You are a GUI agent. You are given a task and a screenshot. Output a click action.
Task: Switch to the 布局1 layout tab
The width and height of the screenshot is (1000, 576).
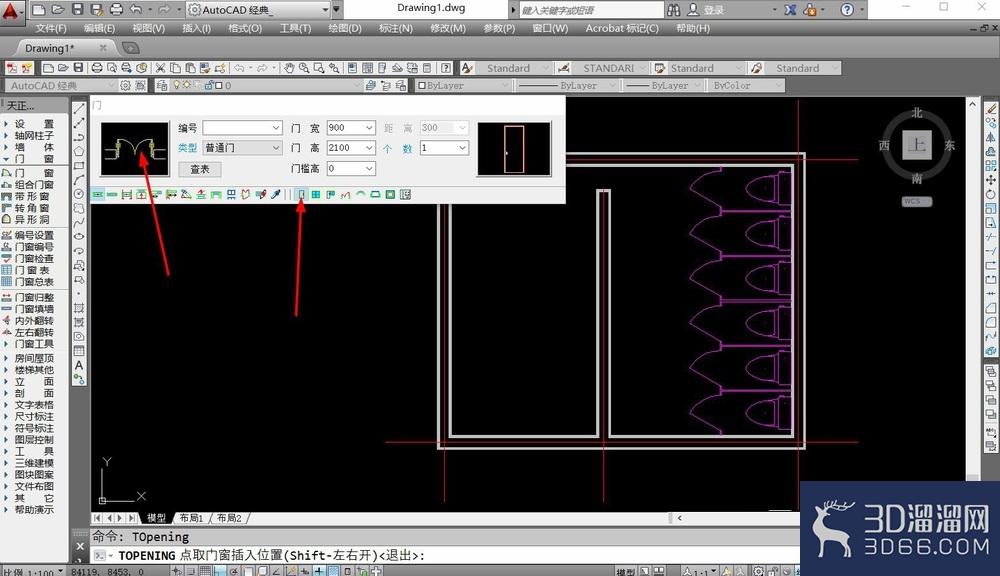pos(191,518)
